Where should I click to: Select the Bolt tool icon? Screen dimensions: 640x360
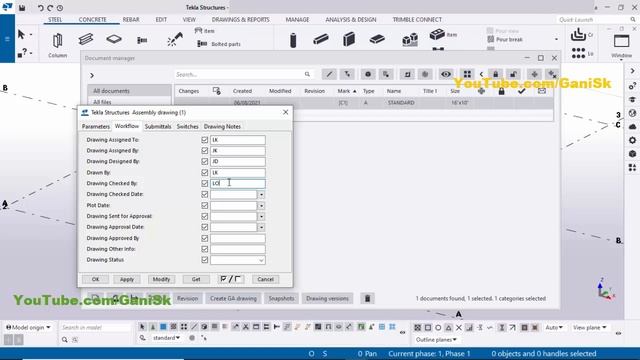[142, 40]
